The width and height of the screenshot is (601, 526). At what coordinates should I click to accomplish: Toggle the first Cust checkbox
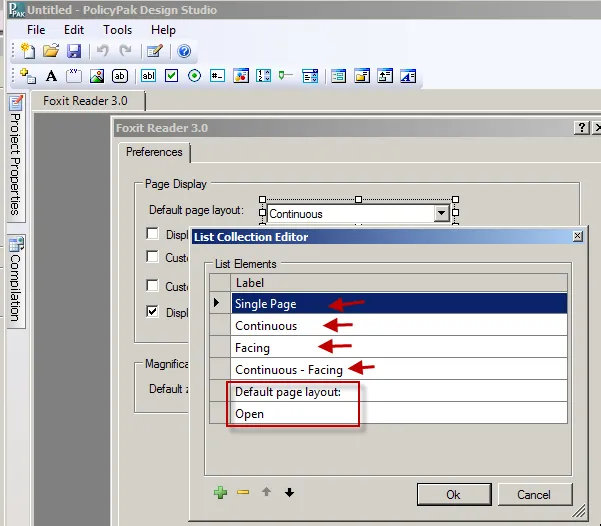click(x=153, y=256)
